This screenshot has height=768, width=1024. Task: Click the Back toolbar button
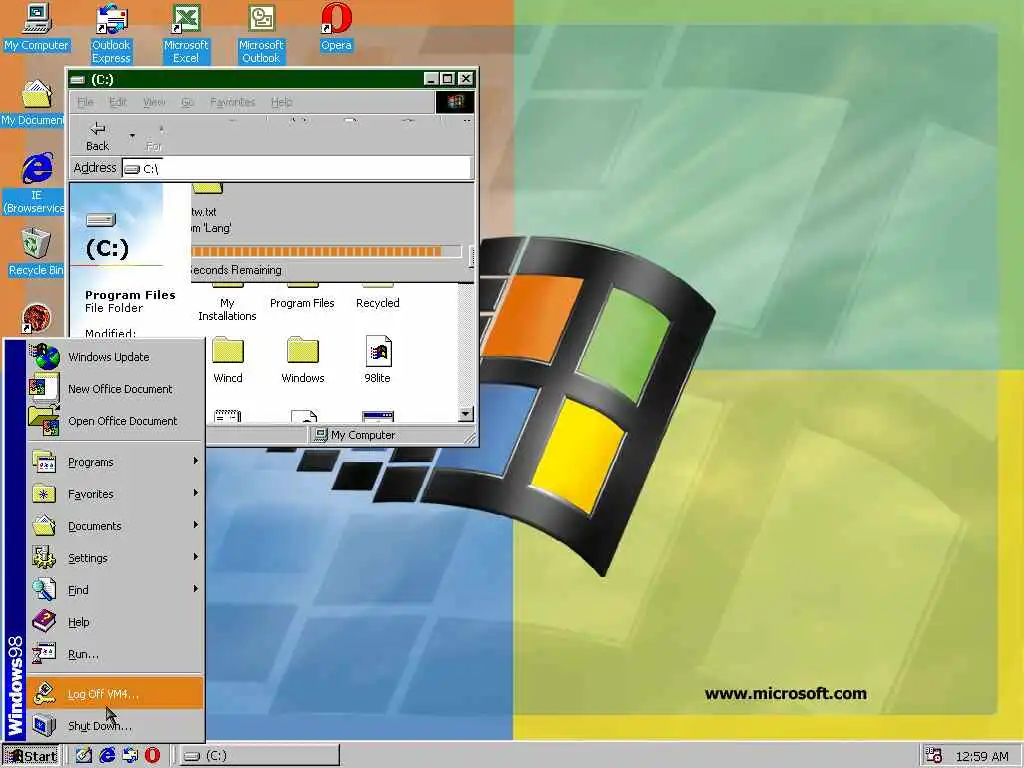pos(97,136)
